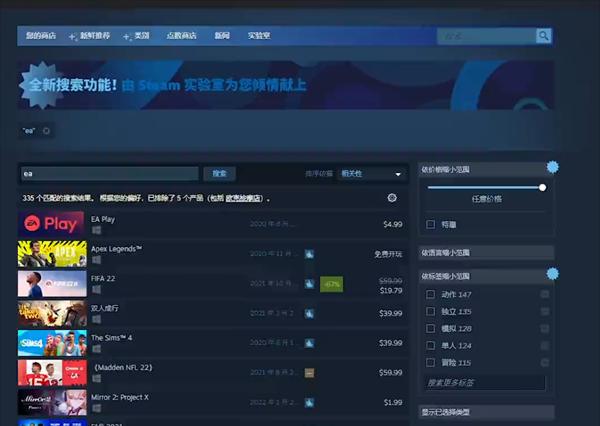
Task: Click the 搜索更多标签 tag search field
Action: [x=485, y=382]
